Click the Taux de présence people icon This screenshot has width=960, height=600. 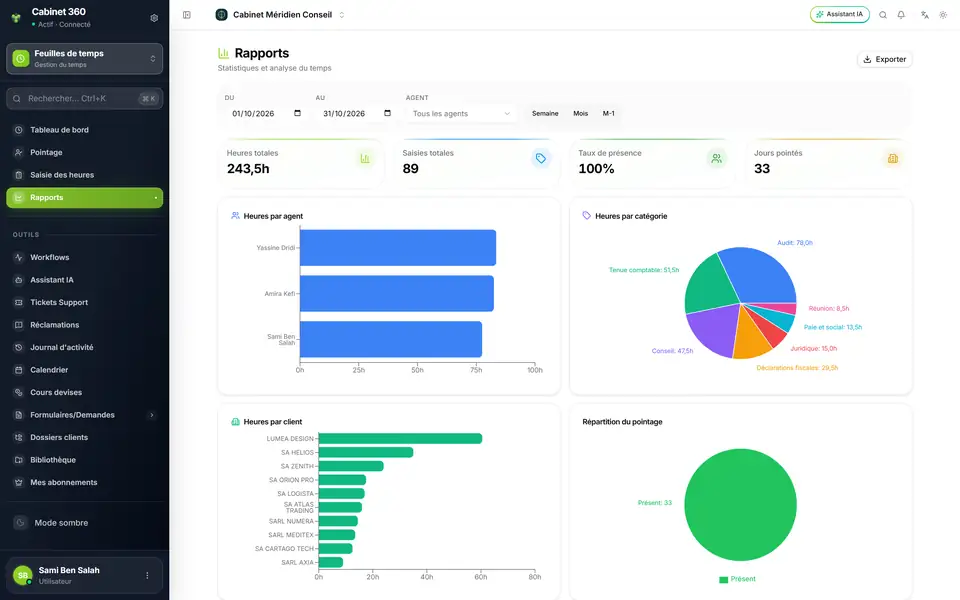[x=716, y=159]
